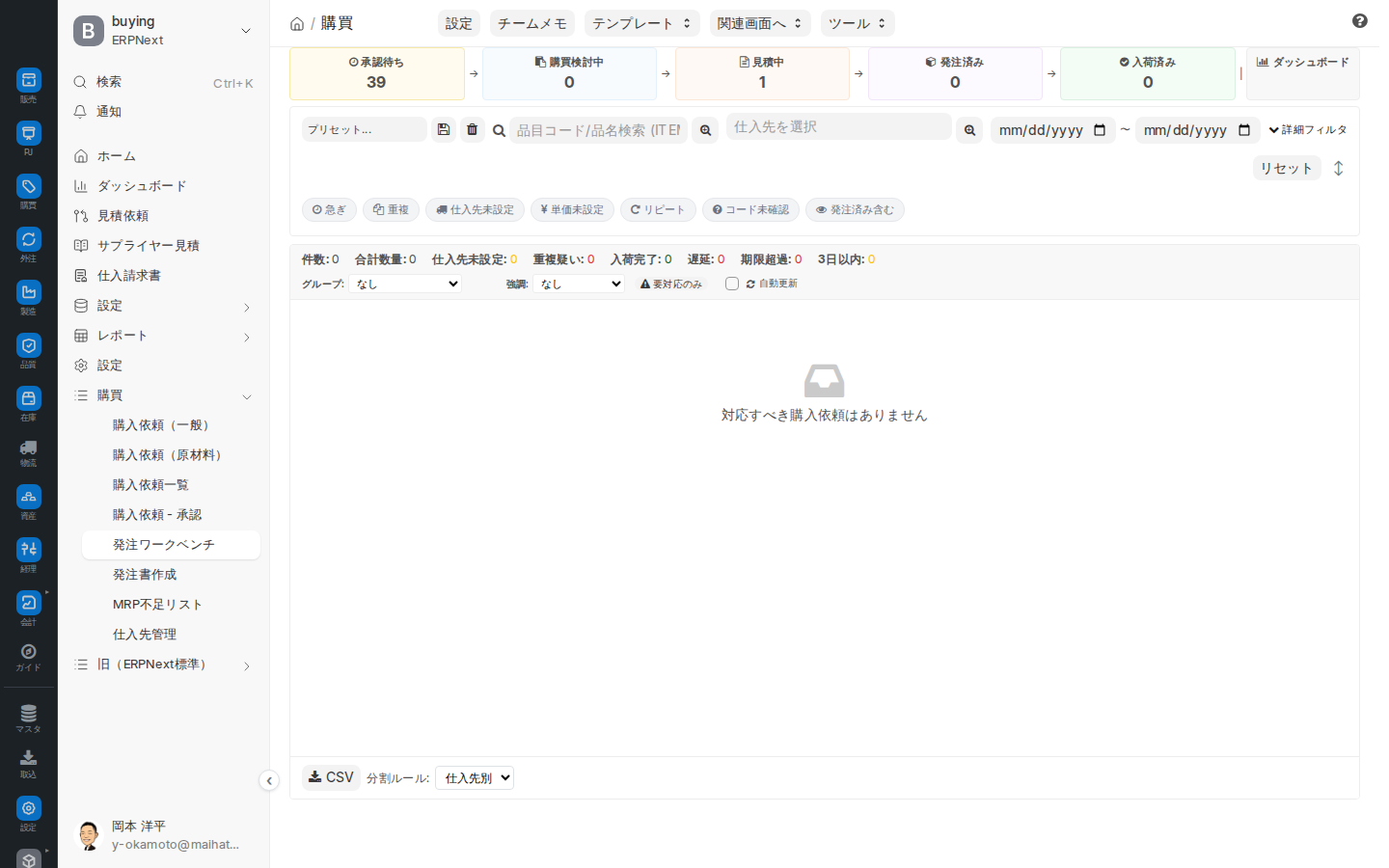Open 購入依頼一覧 sidebar link
The image size is (1389, 868).
(x=171, y=485)
